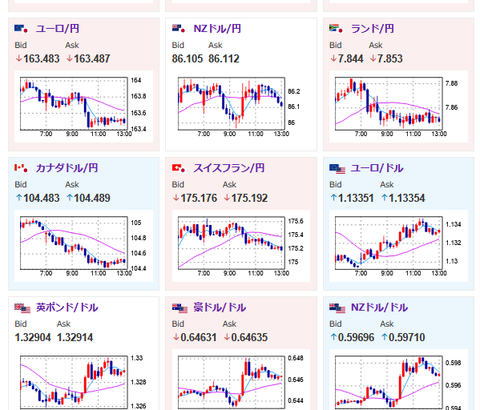View the スイスフラン/円 candlestick chart thumbnail
Screen dimensions: 480x410
click(241, 246)
